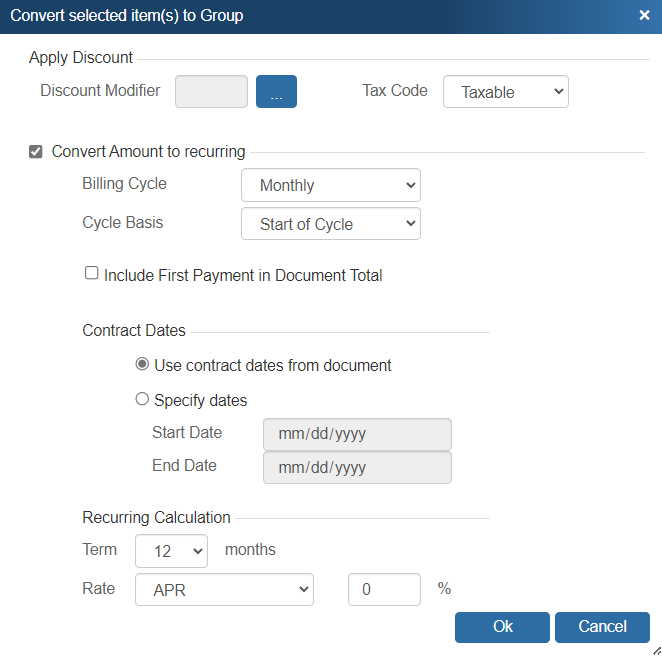Open the Tax Code dropdown
The image size is (662, 656).
point(505,92)
